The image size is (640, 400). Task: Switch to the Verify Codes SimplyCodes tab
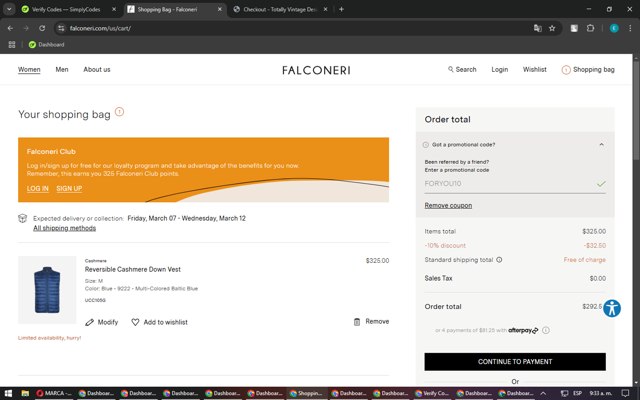coord(65,9)
